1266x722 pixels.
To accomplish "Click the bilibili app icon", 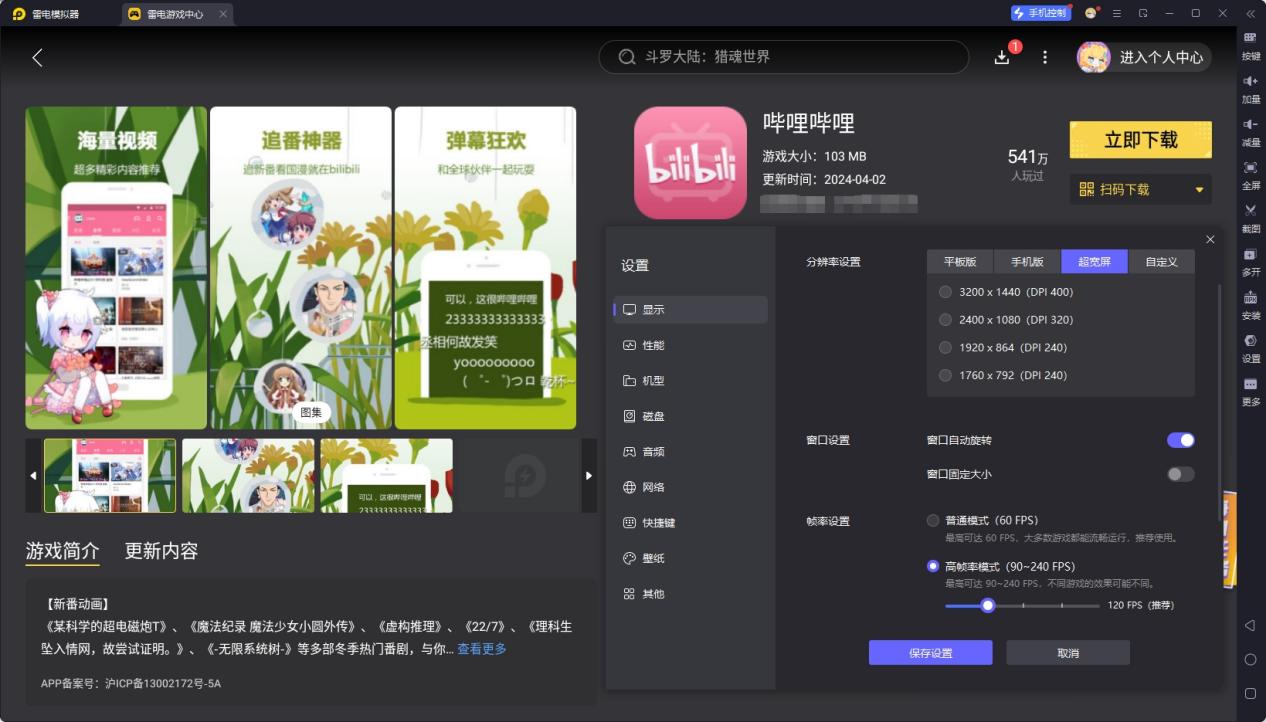I will click(x=690, y=163).
